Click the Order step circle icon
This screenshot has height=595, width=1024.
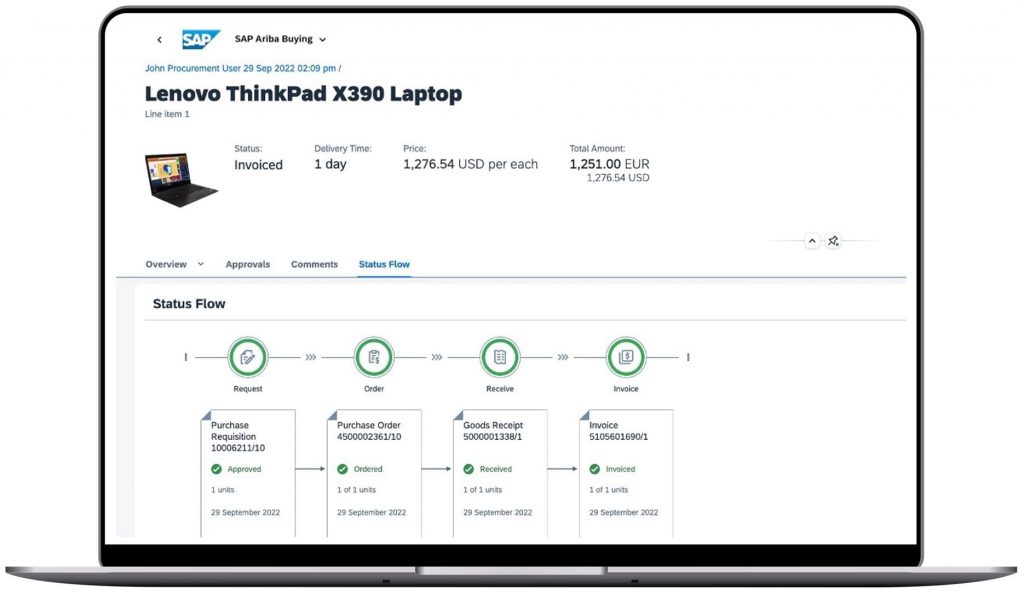click(x=374, y=357)
